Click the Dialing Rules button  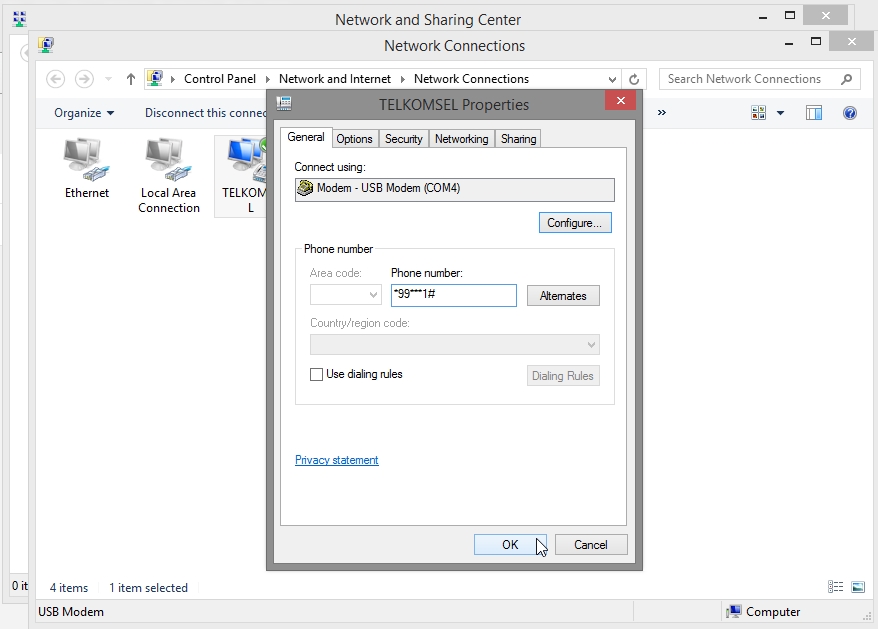point(563,375)
